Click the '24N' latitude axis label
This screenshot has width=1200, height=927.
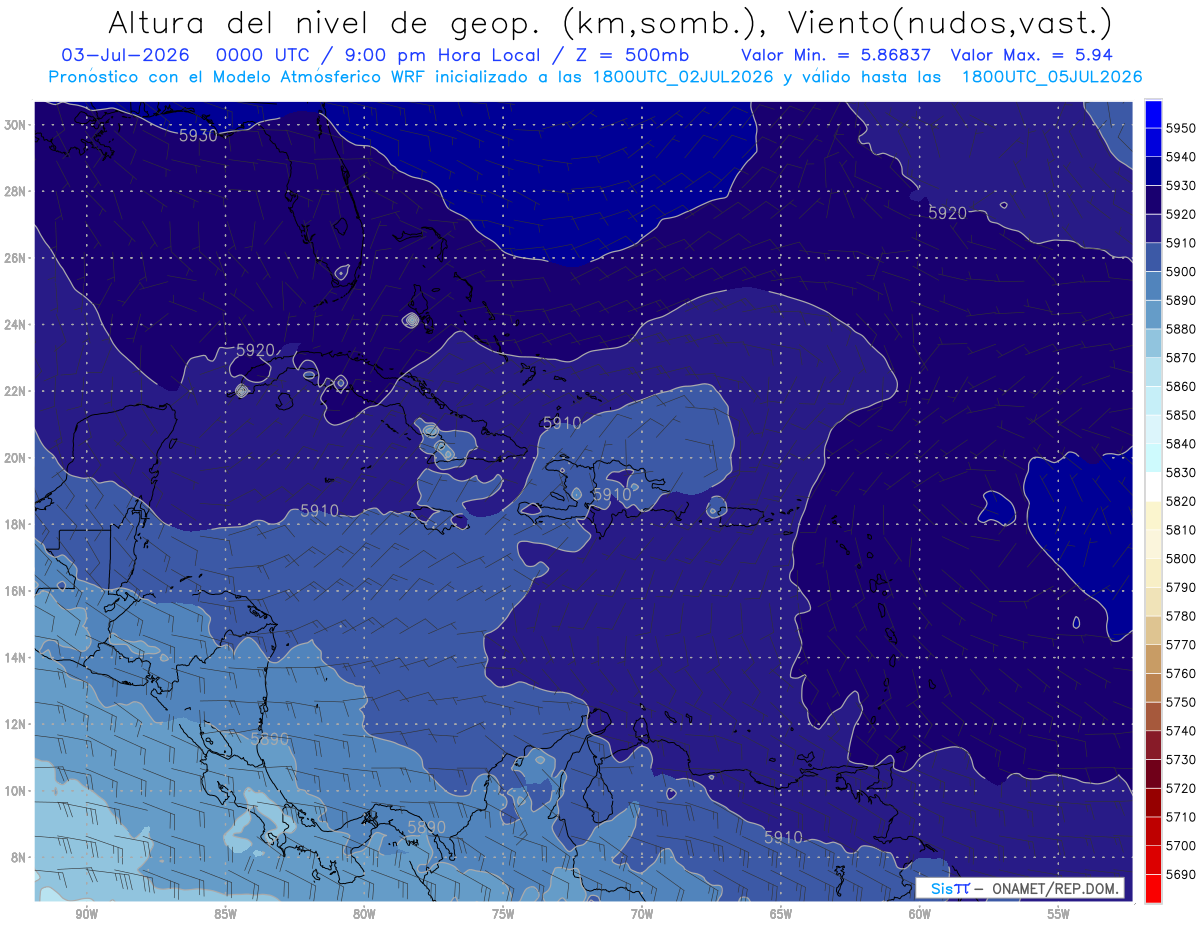point(15,324)
